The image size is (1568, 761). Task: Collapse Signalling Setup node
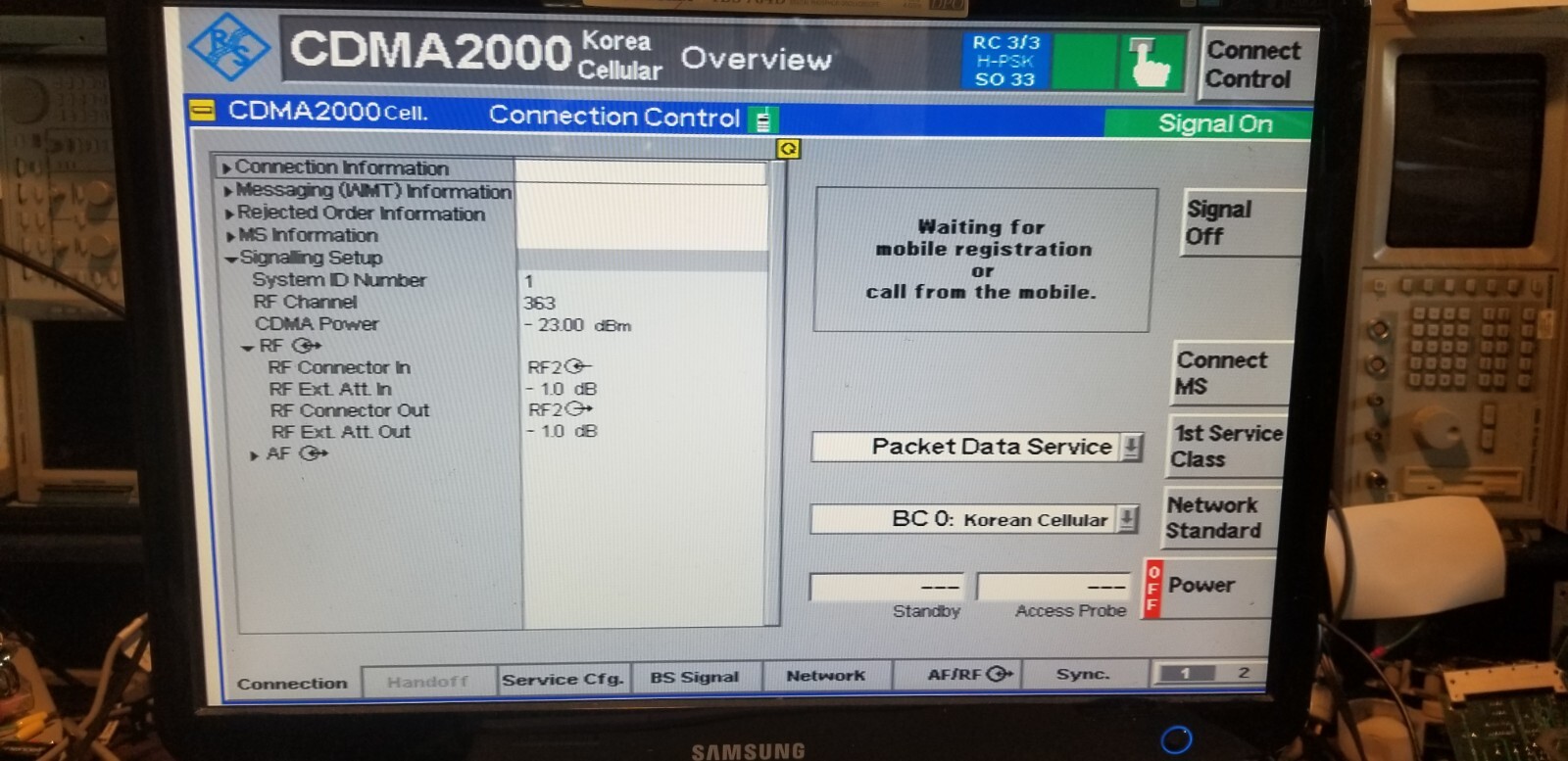pos(231,259)
